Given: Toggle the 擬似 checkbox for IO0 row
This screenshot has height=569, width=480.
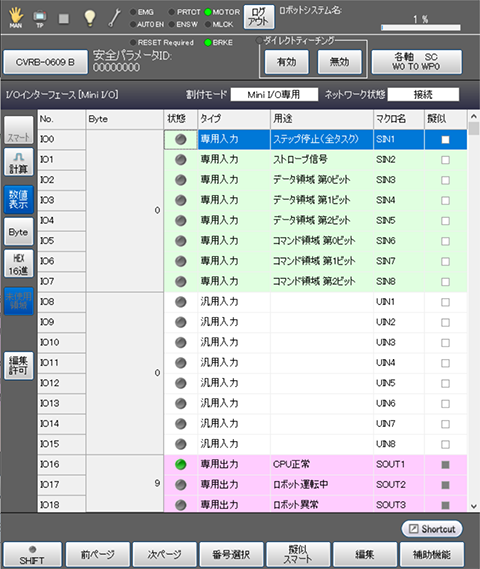Looking at the screenshot, I should [x=445, y=139].
